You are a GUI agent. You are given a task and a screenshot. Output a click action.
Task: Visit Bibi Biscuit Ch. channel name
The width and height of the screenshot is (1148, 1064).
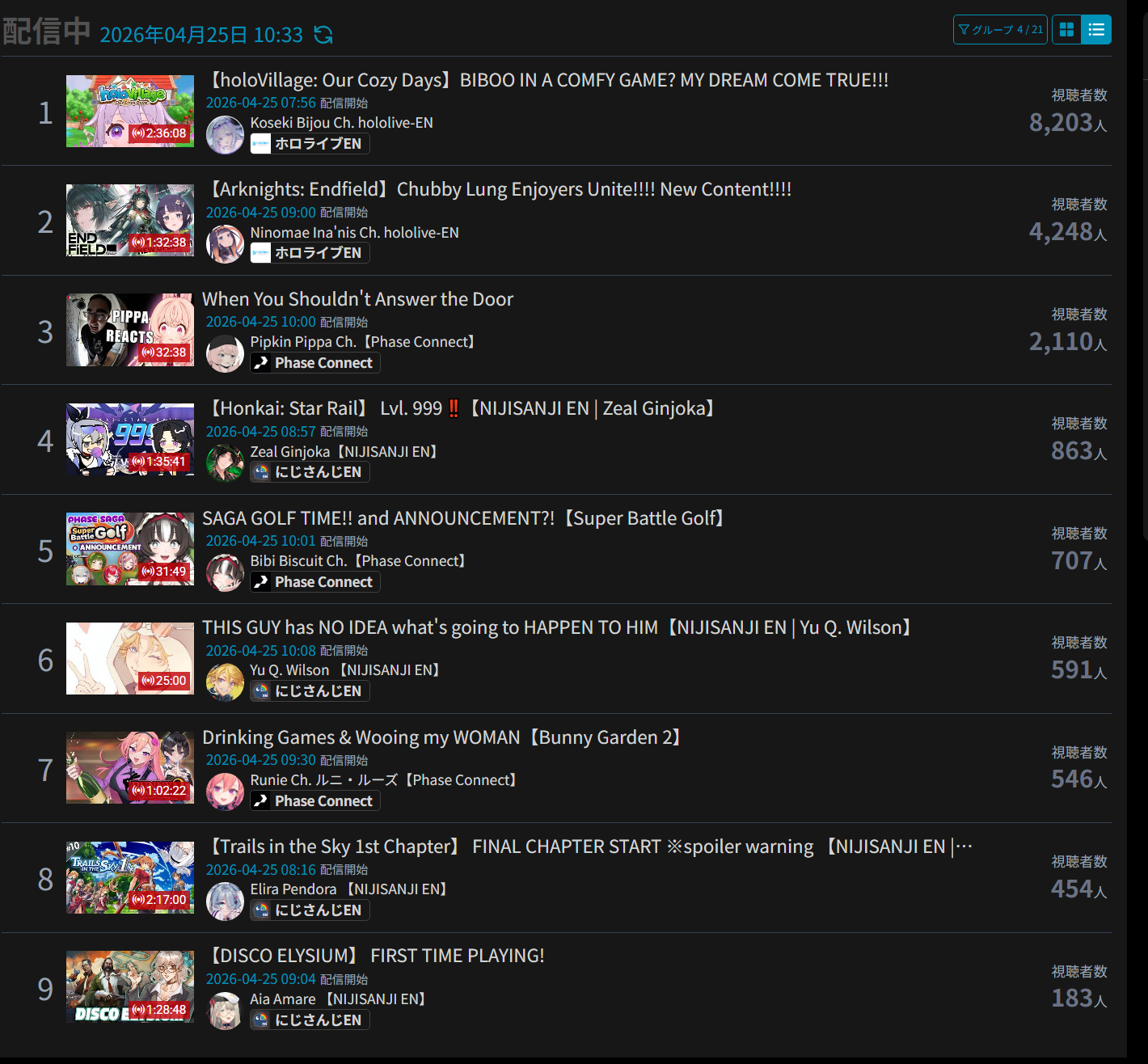click(x=358, y=561)
